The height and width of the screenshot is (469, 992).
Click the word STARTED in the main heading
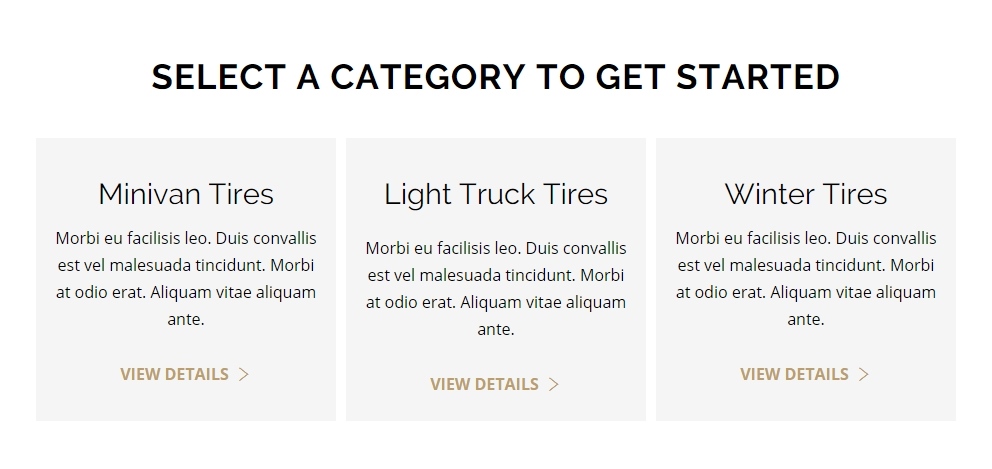(x=758, y=77)
